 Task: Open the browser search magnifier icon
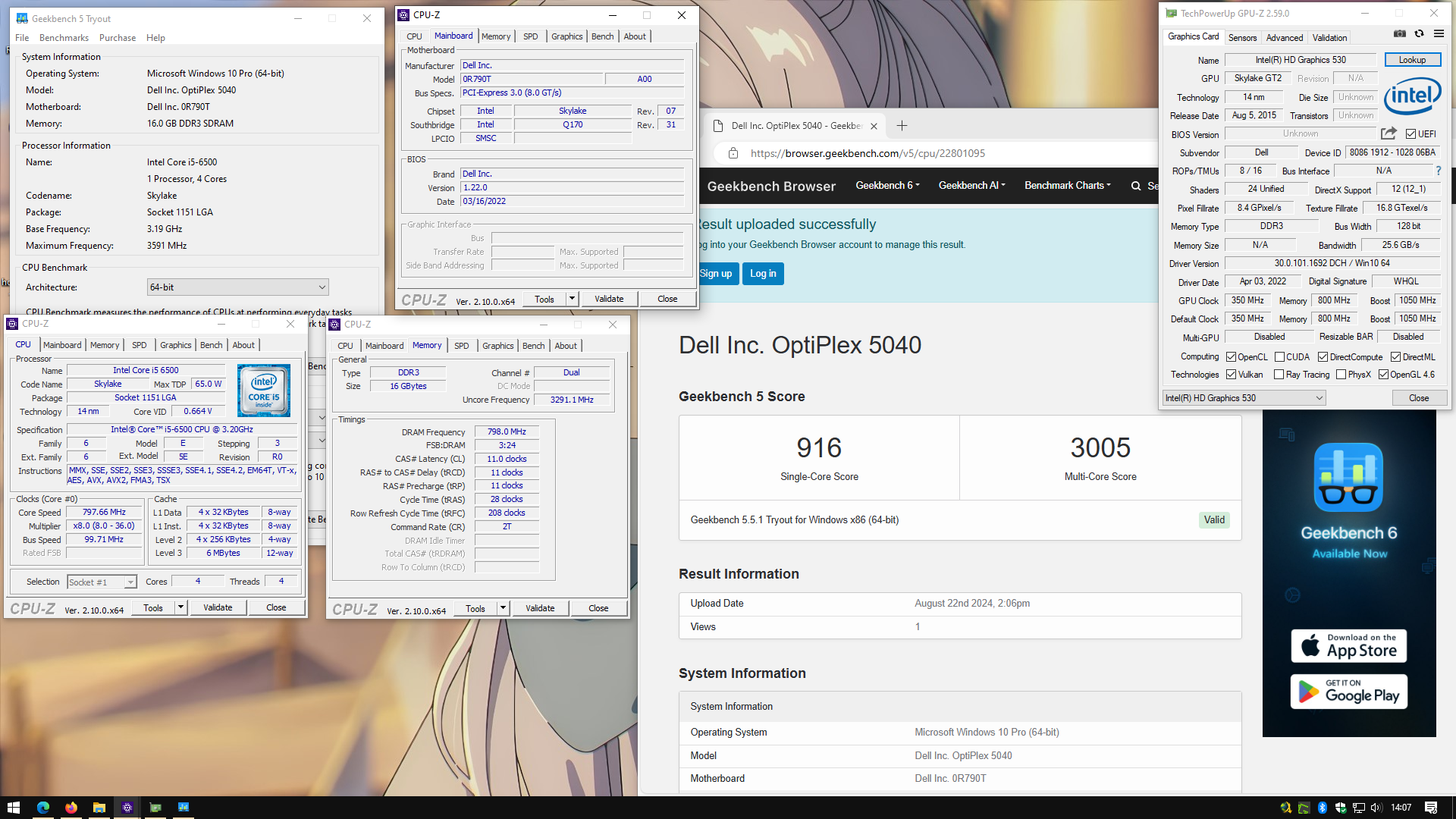[x=1136, y=186]
